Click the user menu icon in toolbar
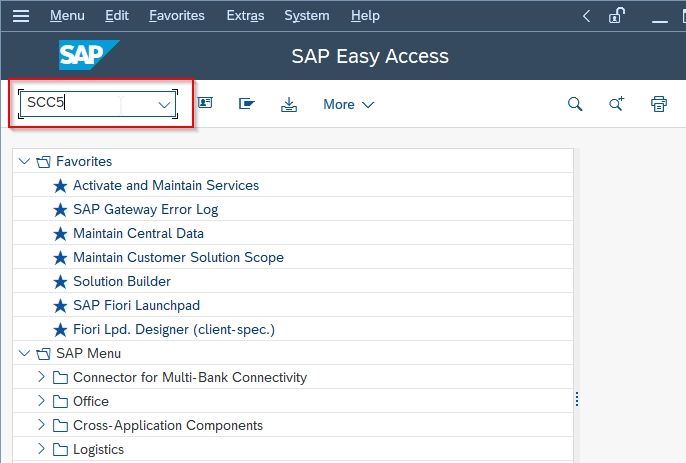The image size is (686, 463). pos(205,103)
